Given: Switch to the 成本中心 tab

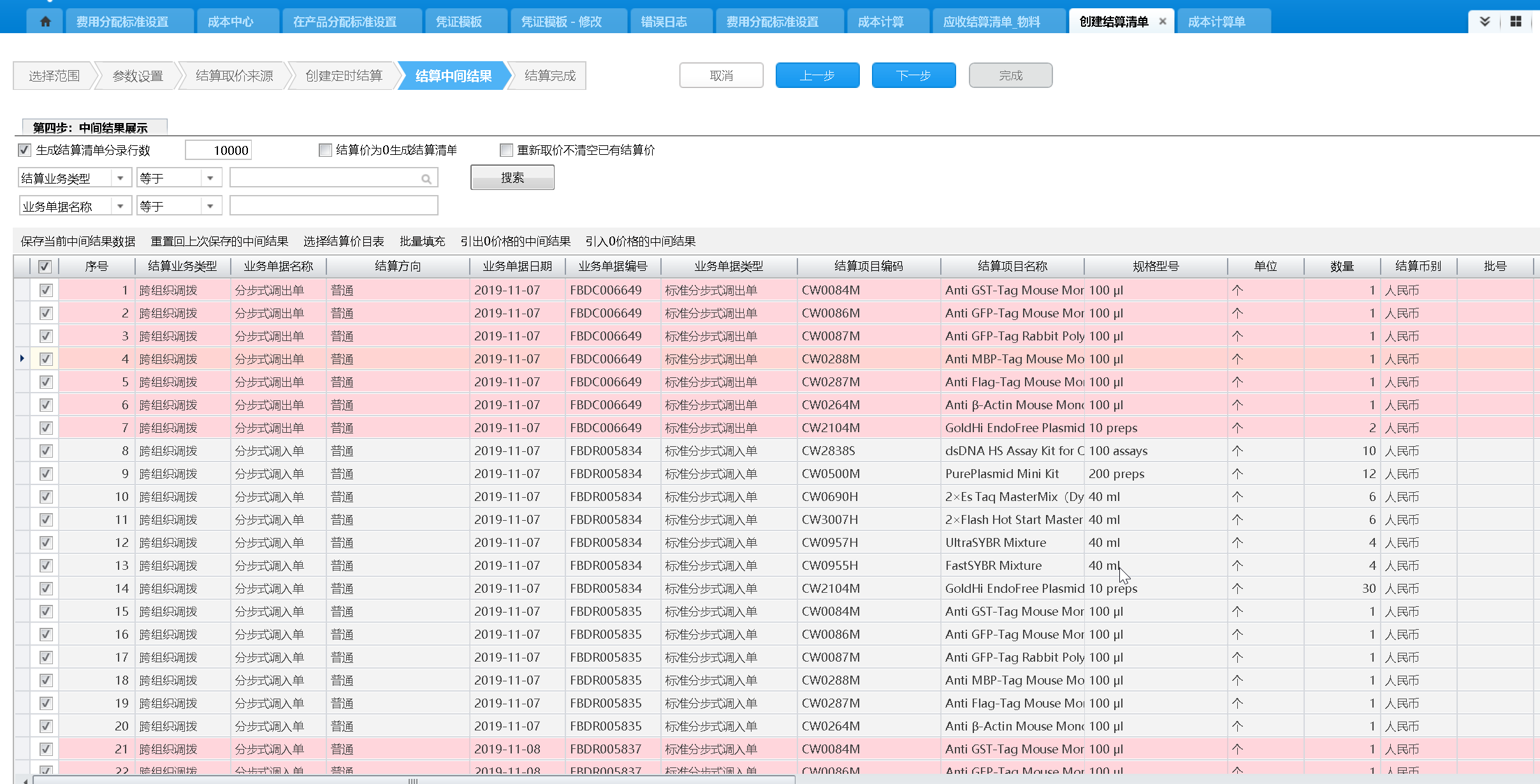Looking at the screenshot, I should 238,22.
